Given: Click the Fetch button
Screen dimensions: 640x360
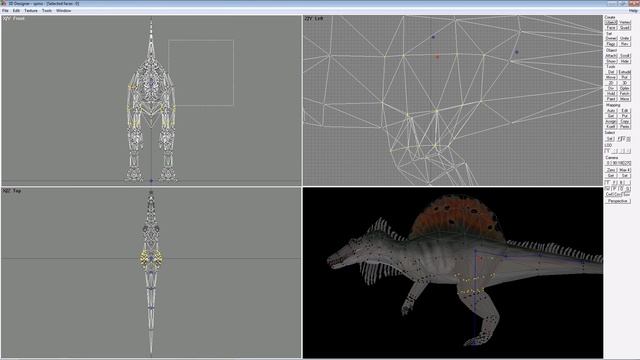Looking at the screenshot, I should coord(624,93).
